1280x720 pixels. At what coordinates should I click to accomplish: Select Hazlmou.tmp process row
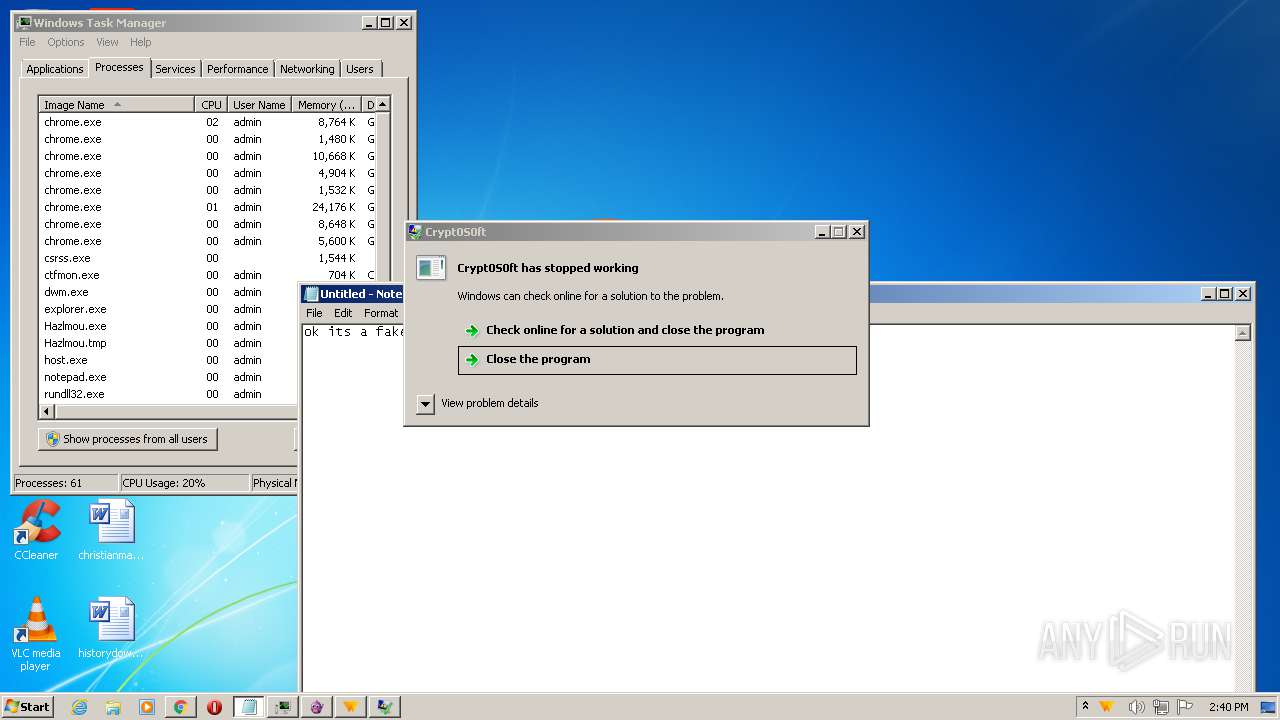[x=169, y=343]
